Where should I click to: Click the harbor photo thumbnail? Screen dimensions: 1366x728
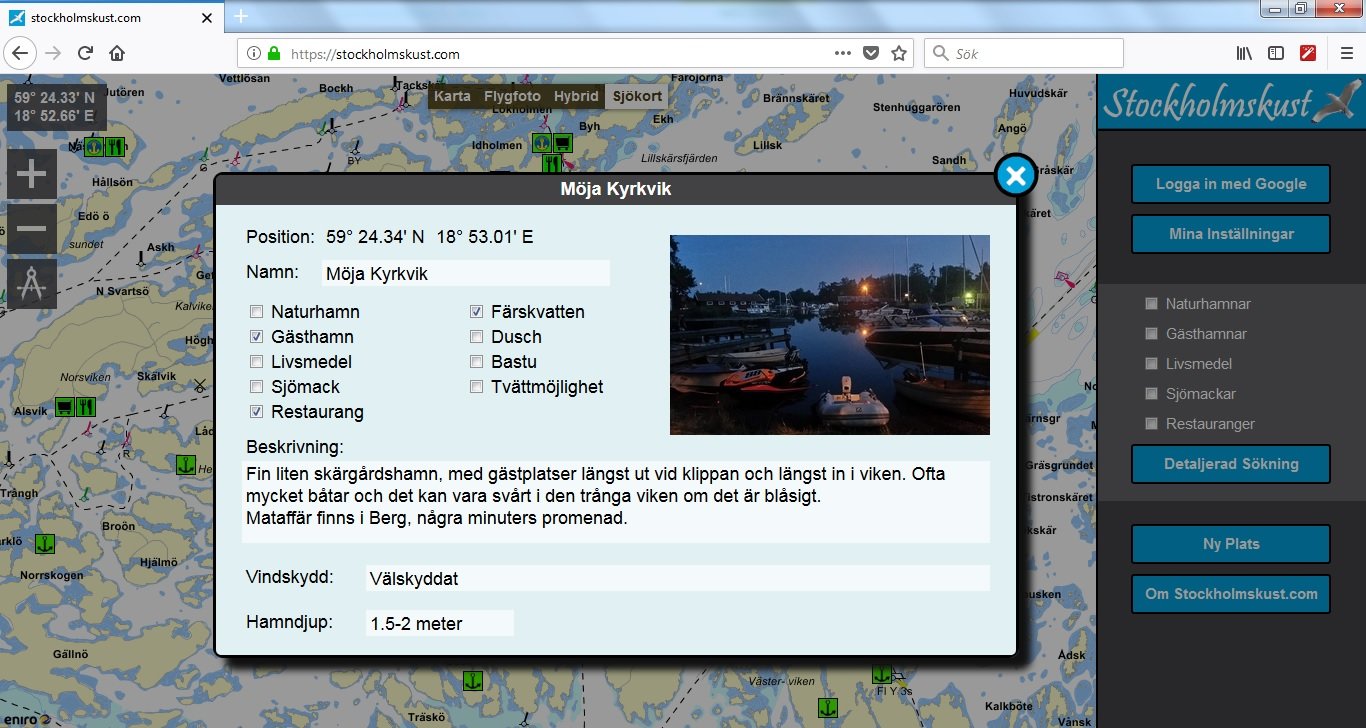point(829,334)
